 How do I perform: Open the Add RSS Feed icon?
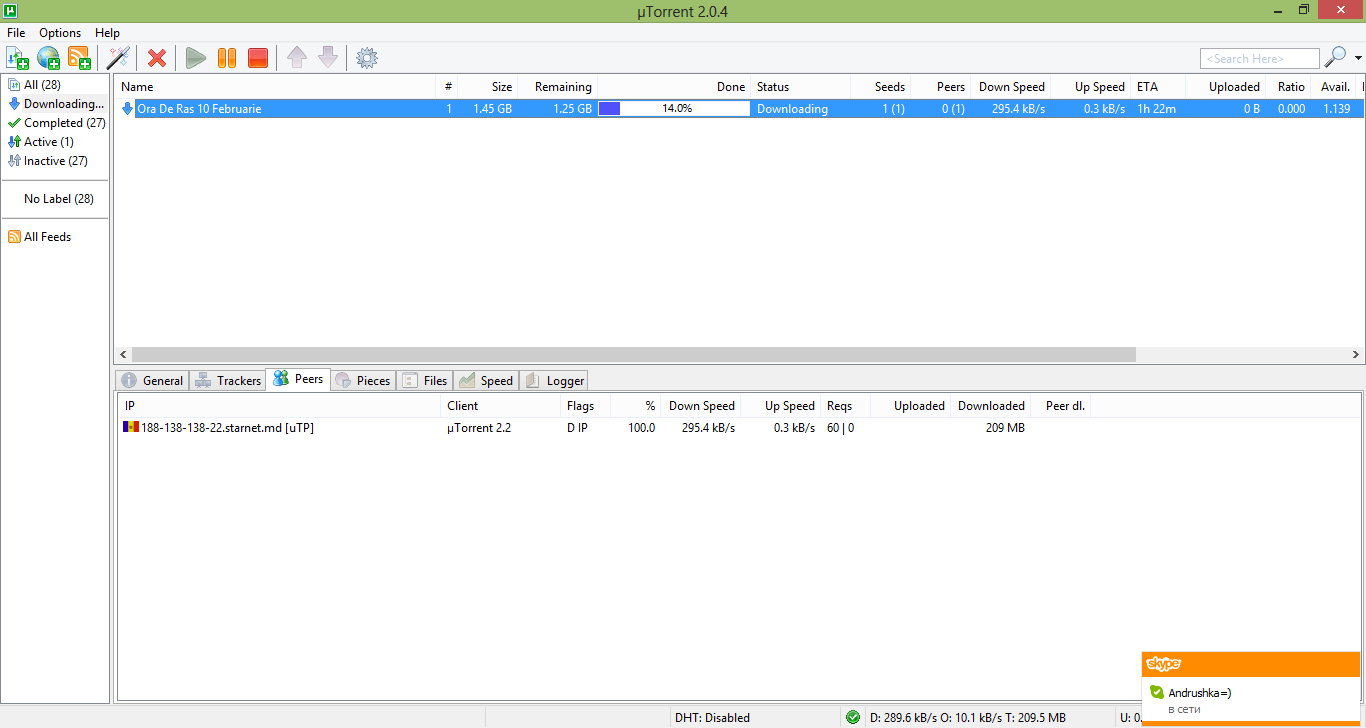coord(79,58)
